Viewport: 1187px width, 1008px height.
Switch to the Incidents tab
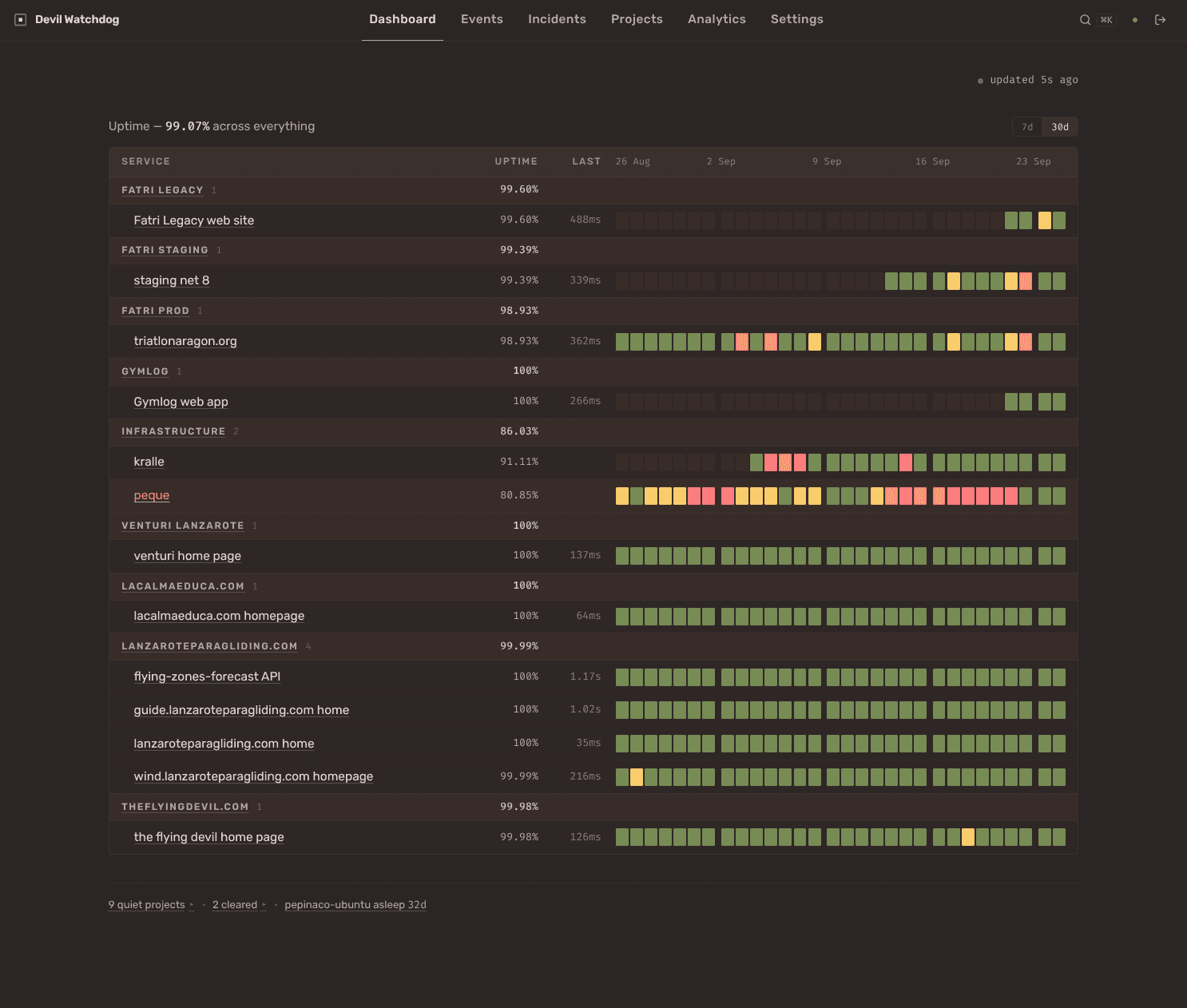(557, 19)
